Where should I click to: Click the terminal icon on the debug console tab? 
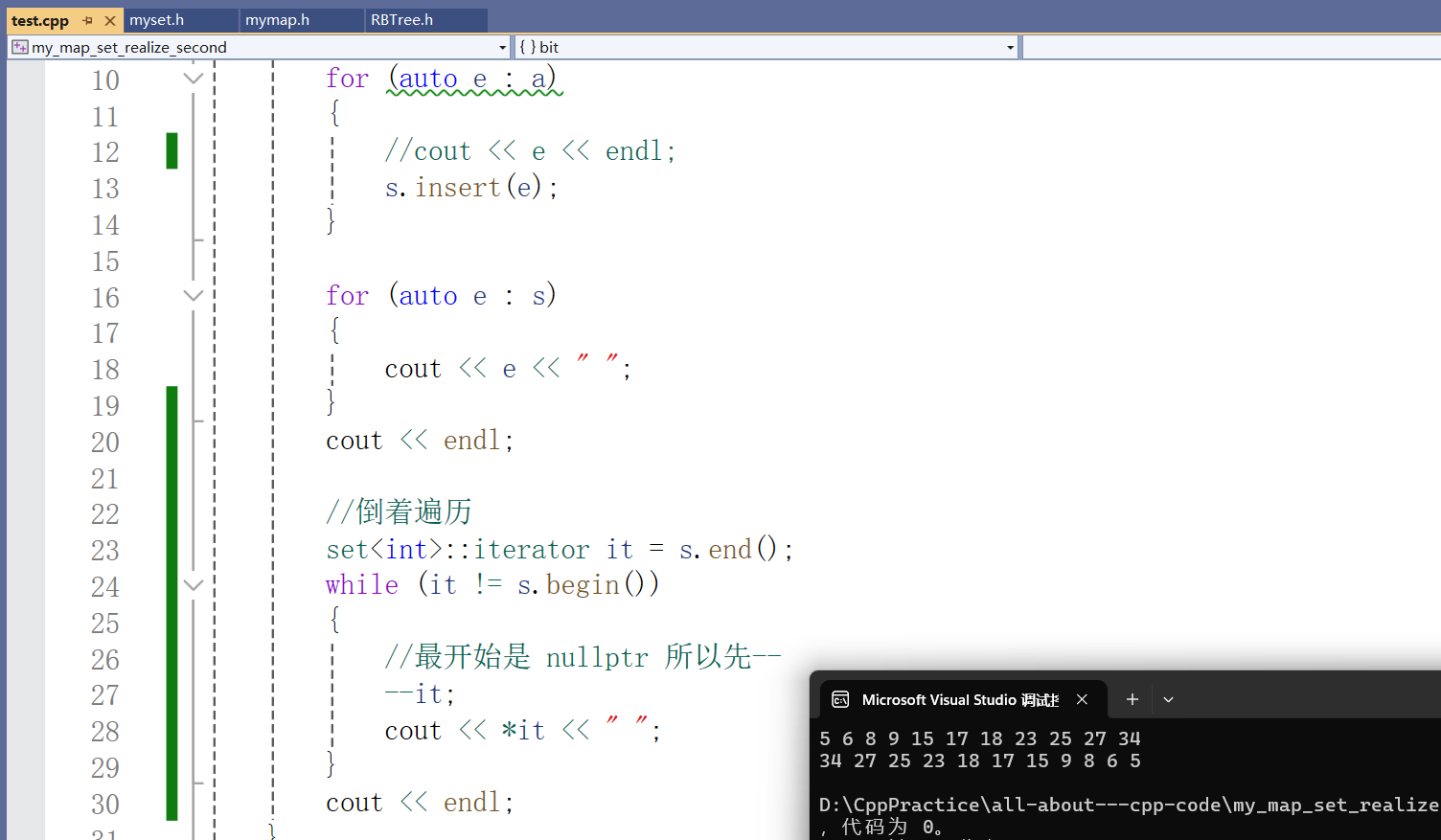pos(840,699)
